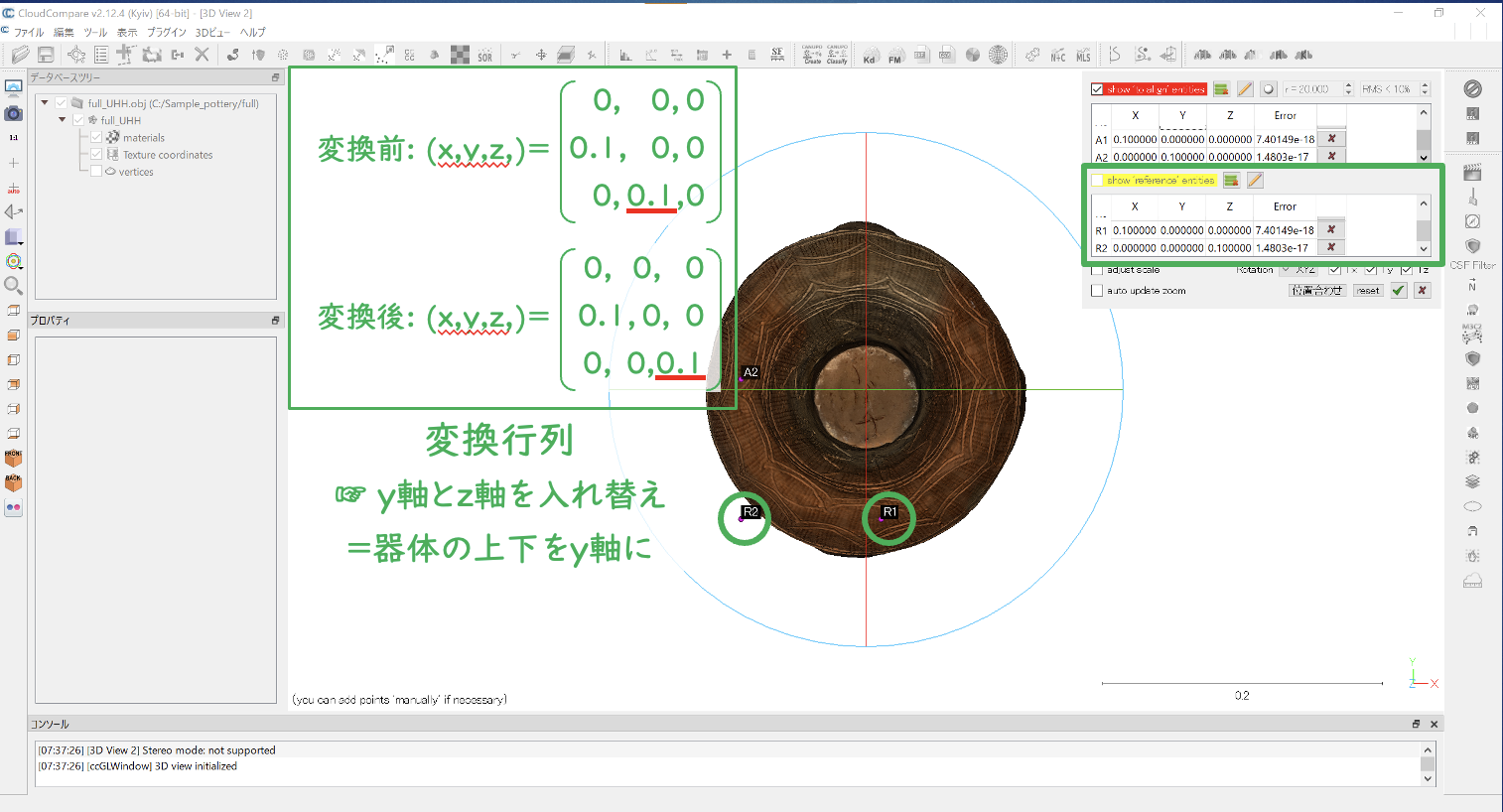This screenshot has width=1503, height=812.
Task: Toggle the auto update zoom checkbox
Action: pyautogui.click(x=1097, y=291)
